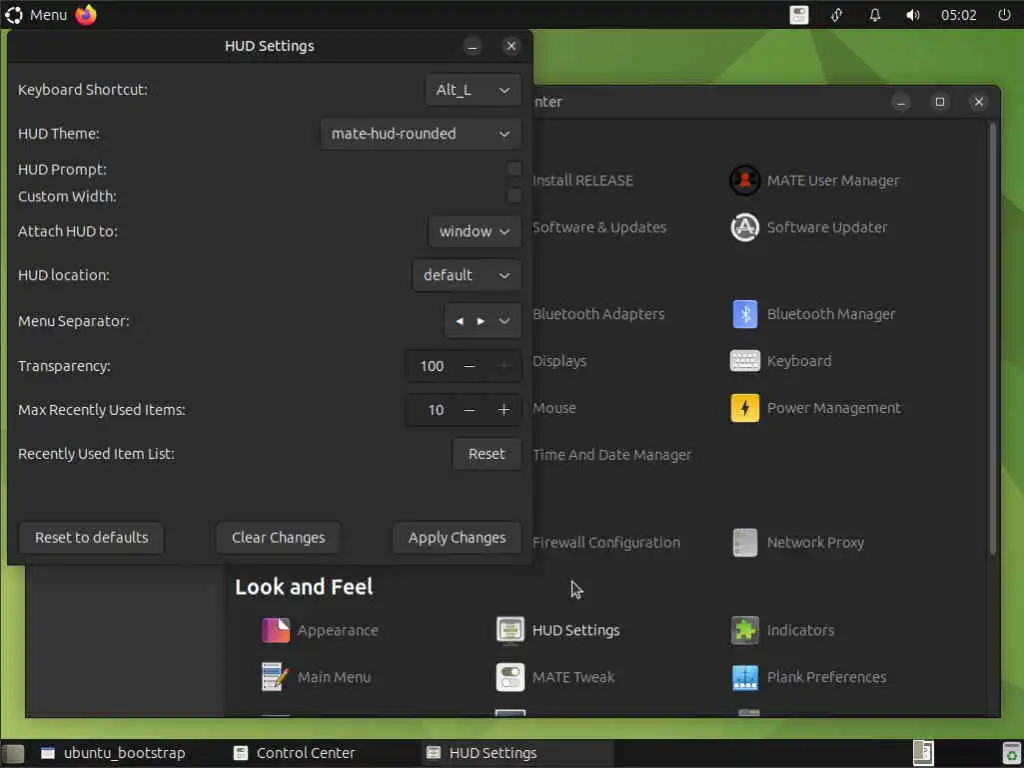The height and width of the screenshot is (768, 1024).
Task: Open the volume control in the top panel
Action: (x=912, y=15)
